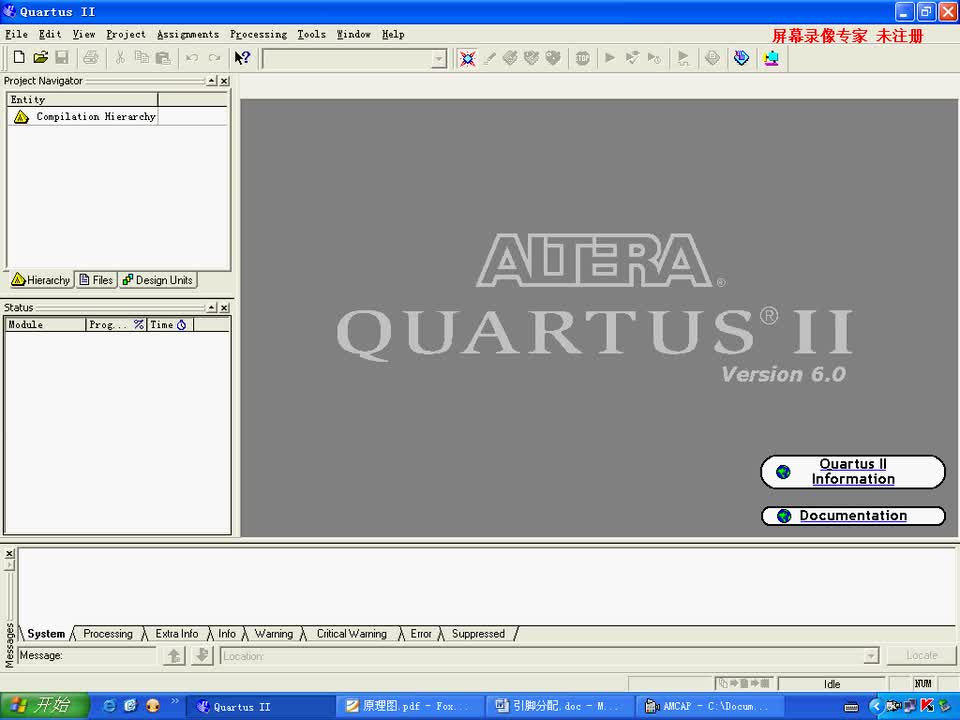Open the Quartus II Information link
Viewport: 960px width, 720px height.
853,471
